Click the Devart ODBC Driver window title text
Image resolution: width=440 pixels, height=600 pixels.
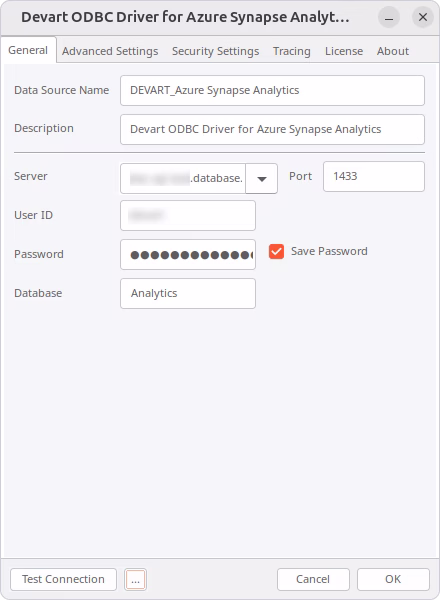tap(185, 17)
